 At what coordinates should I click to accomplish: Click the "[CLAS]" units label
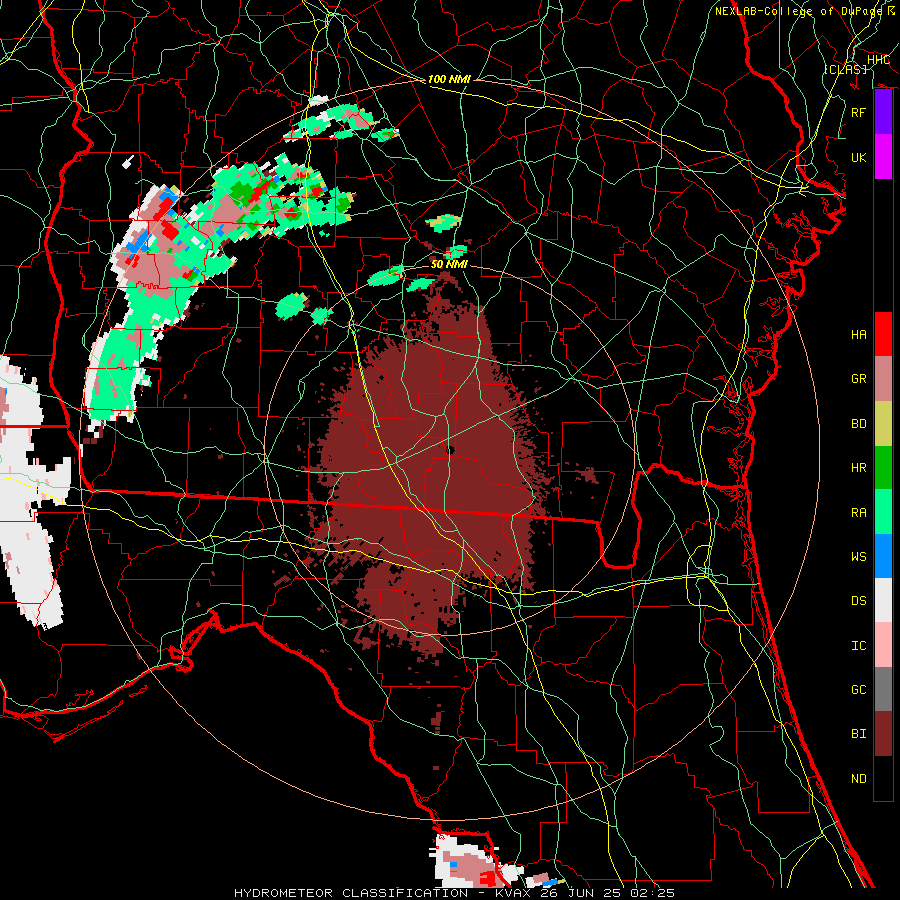coord(845,69)
